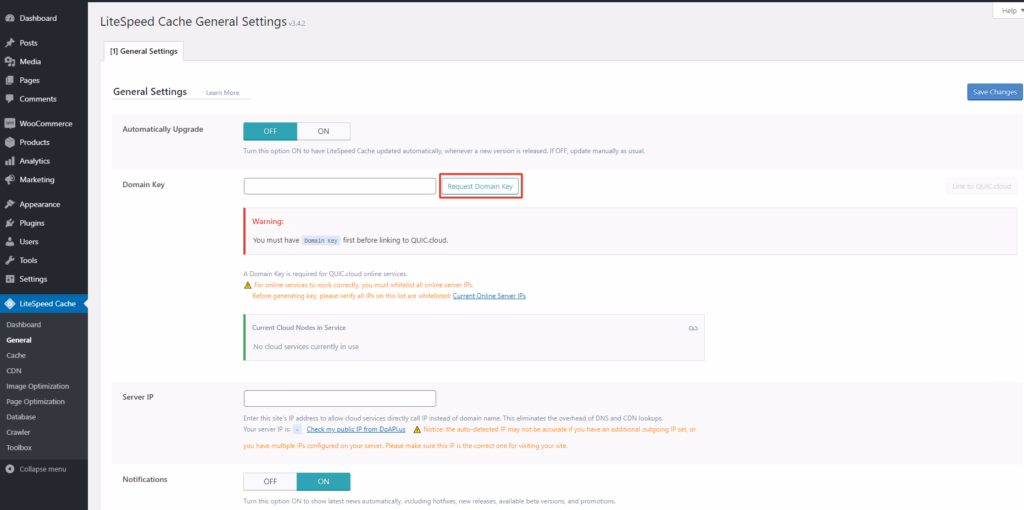Click the Comments bubble icon
This screenshot has width=1024, height=510.
[9, 99]
